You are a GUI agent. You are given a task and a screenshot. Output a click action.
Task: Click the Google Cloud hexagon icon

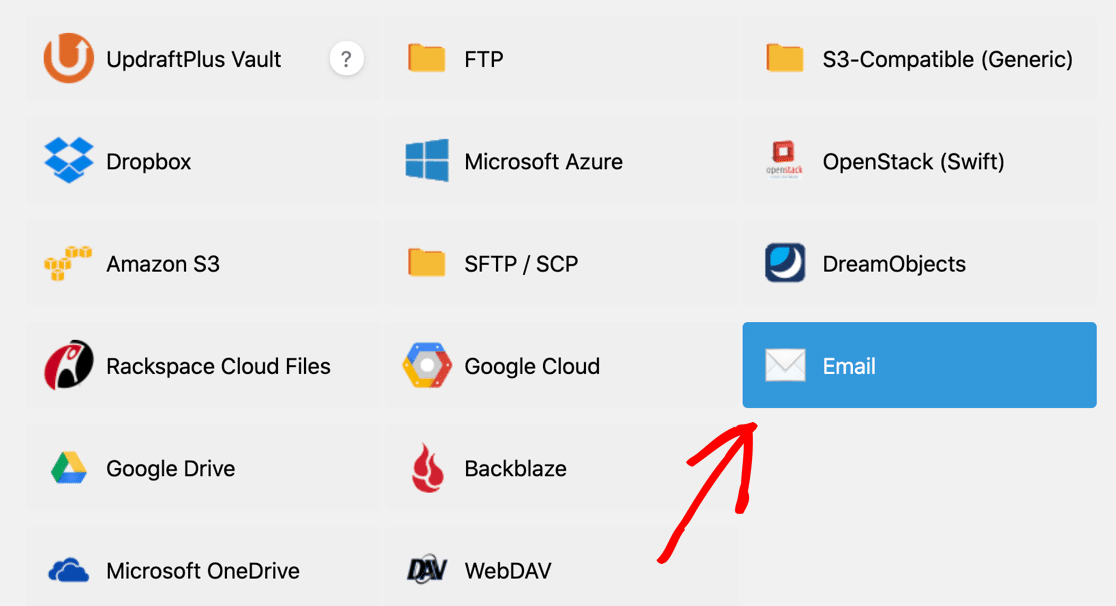pyautogui.click(x=425, y=365)
